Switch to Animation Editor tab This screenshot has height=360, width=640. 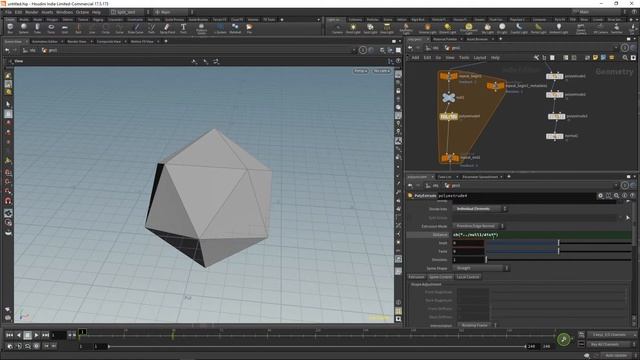pyautogui.click(x=45, y=41)
